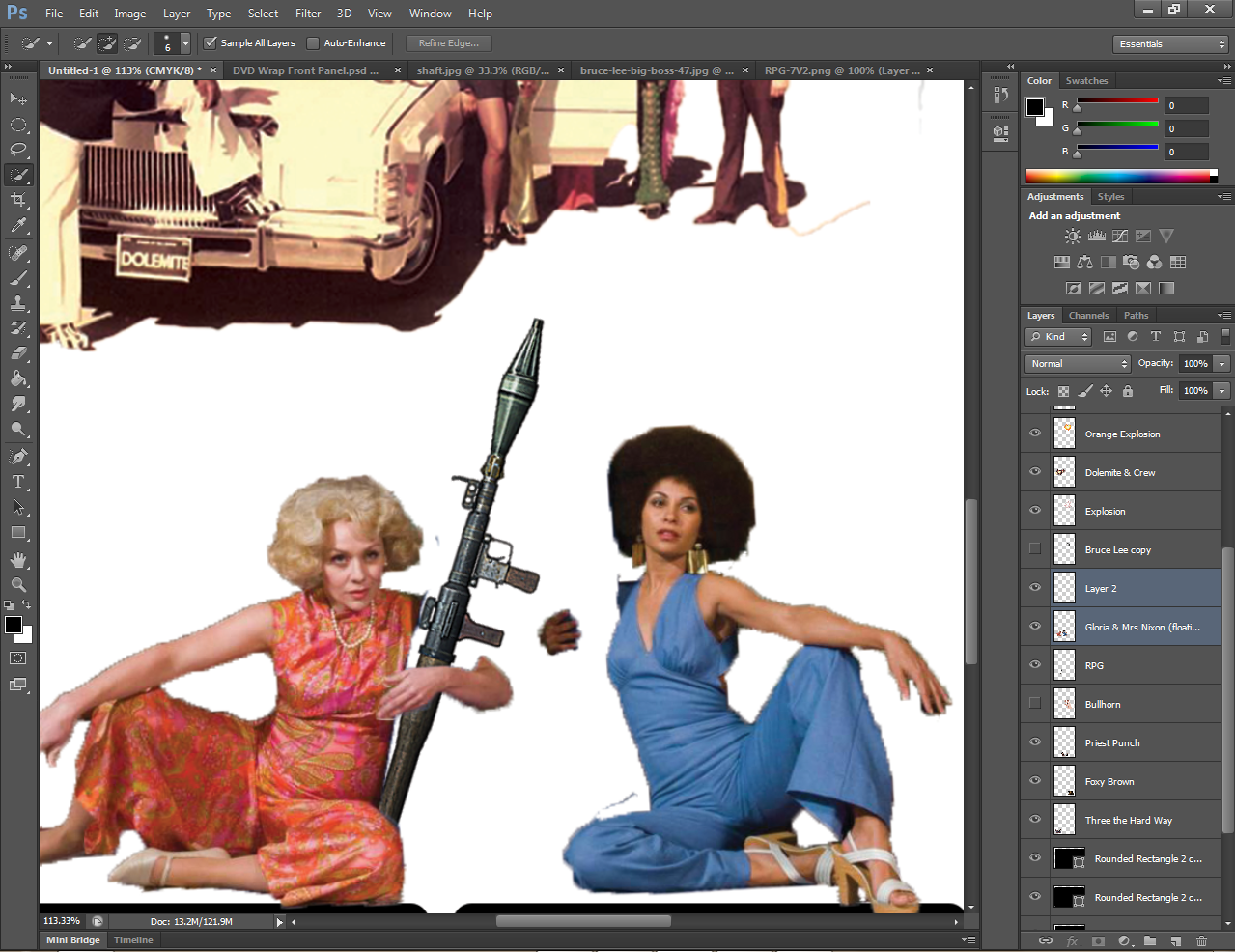Show the Bruce Lee copy layer
1235x952 pixels.
1035,548
